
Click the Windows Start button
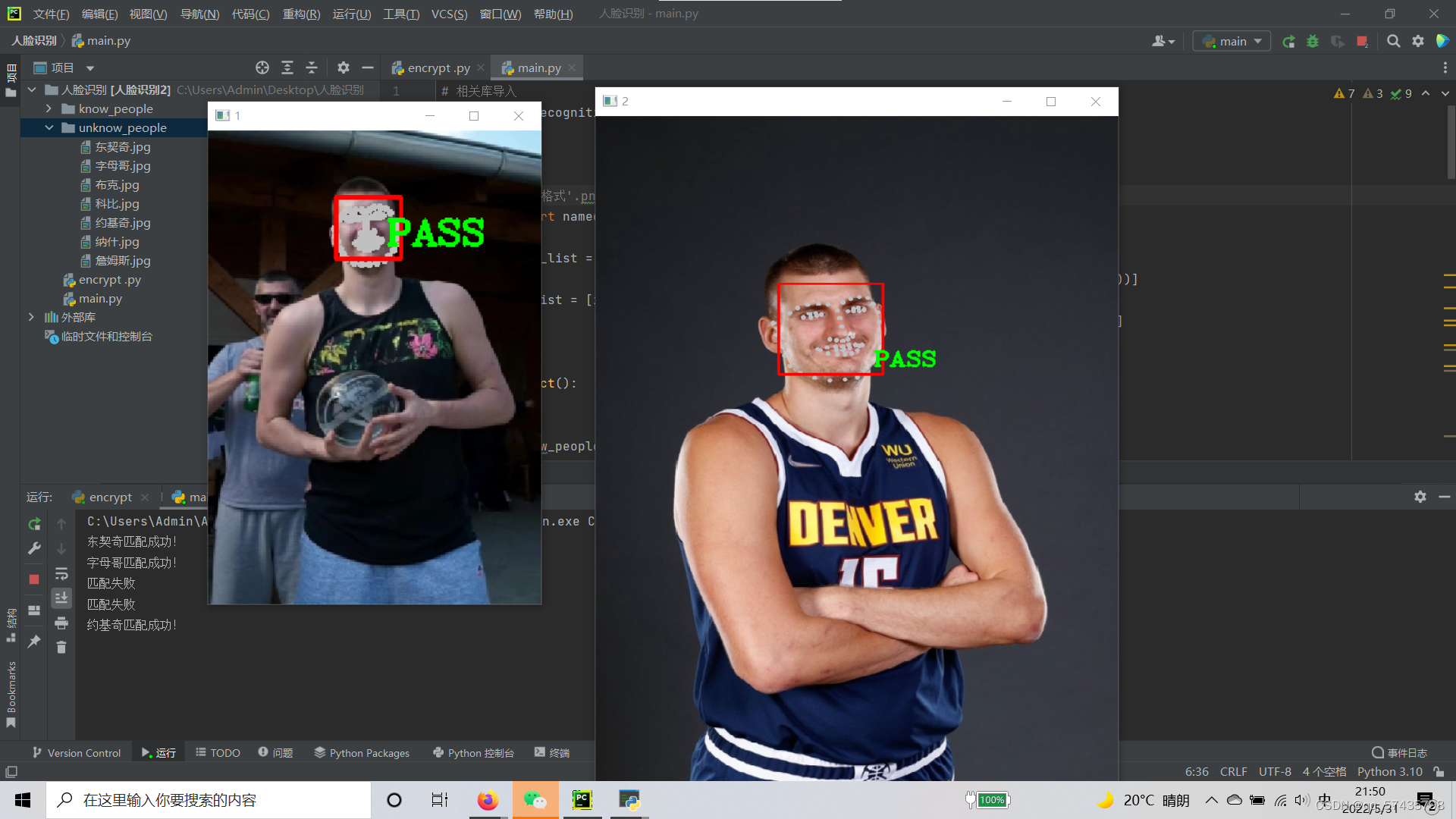(x=23, y=800)
